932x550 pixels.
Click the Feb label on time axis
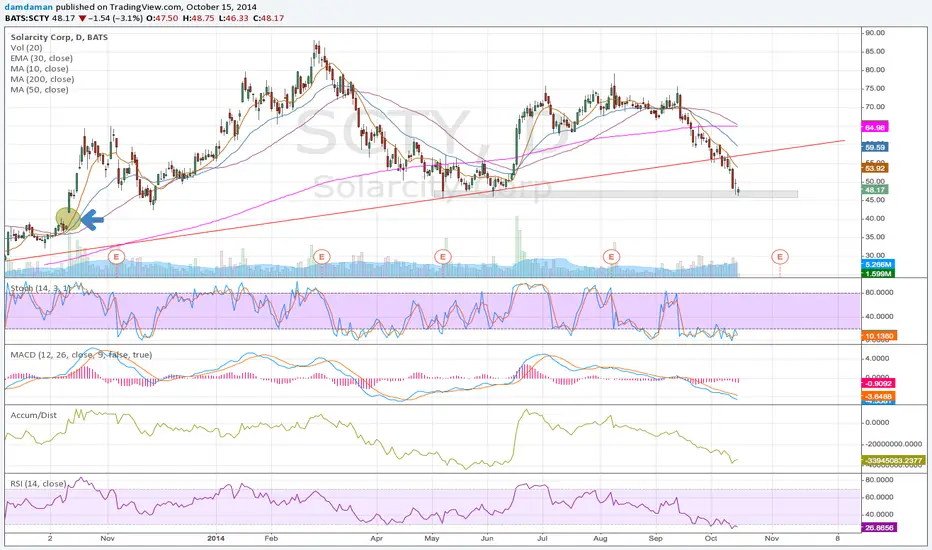point(271,538)
